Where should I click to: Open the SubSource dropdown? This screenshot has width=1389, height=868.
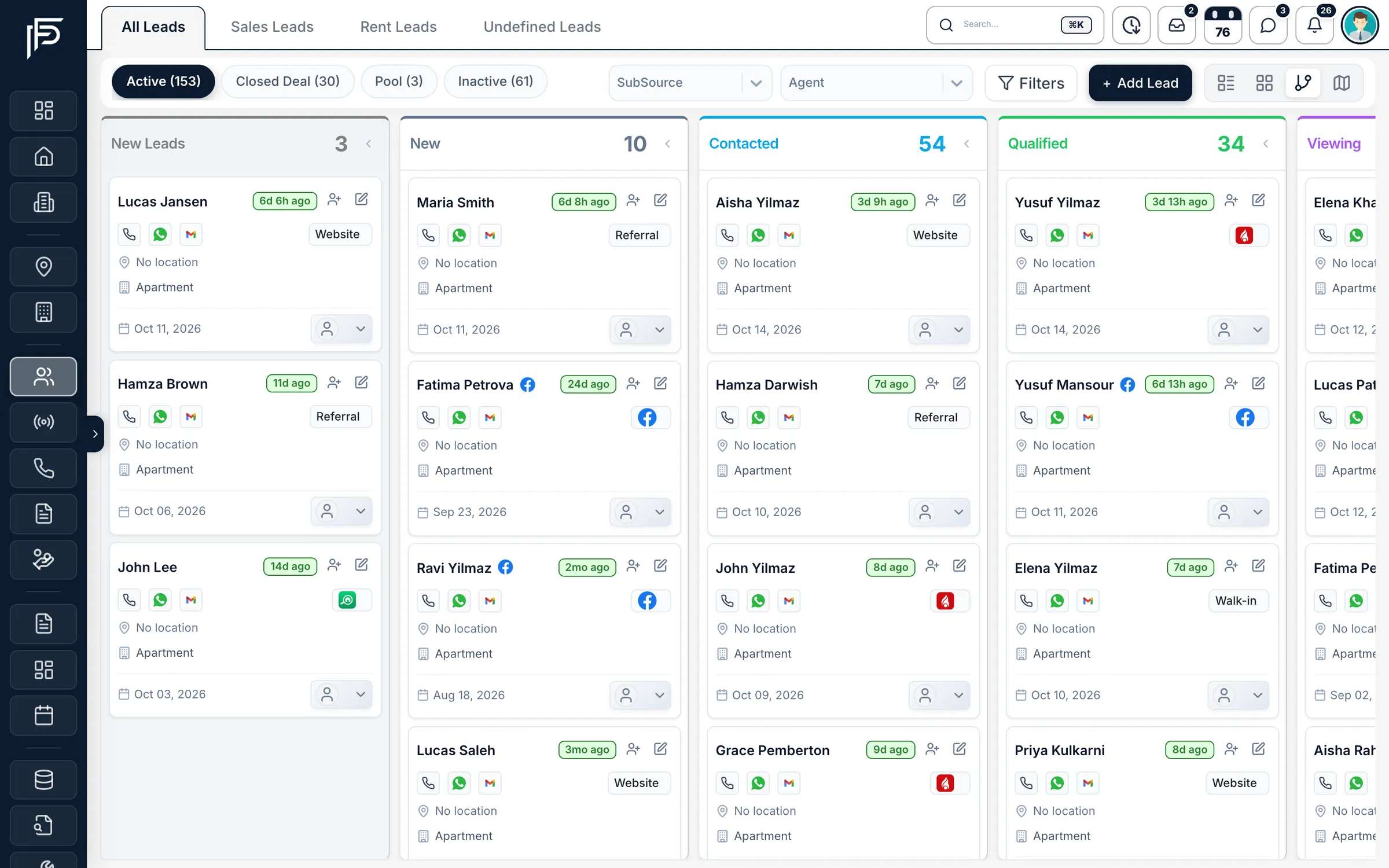[x=690, y=83]
